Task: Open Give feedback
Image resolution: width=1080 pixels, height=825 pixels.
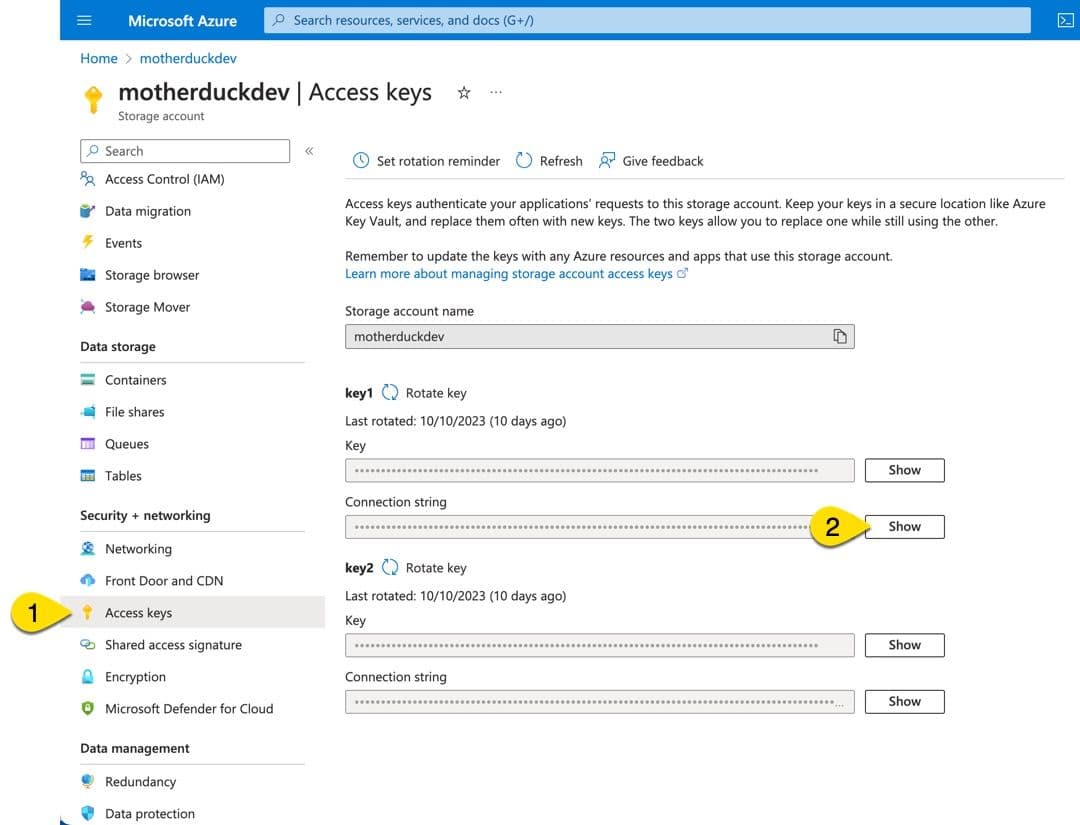Action: (650, 160)
